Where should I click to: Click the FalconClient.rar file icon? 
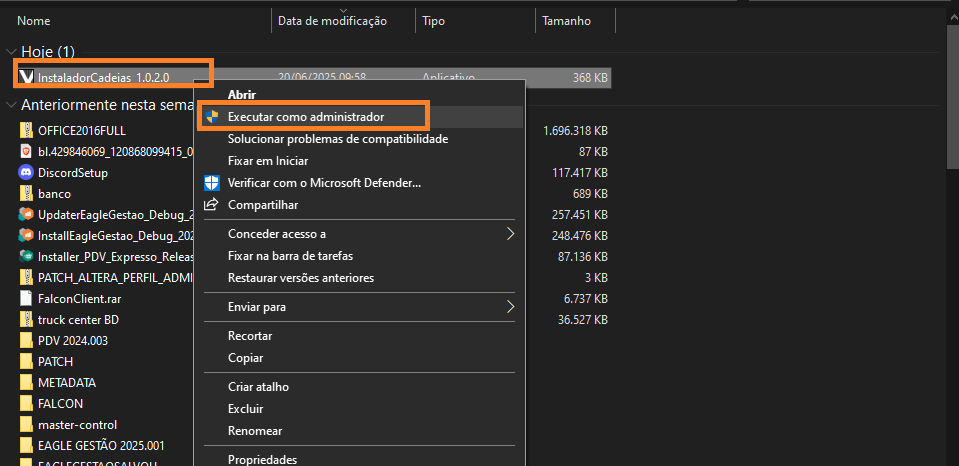27,298
